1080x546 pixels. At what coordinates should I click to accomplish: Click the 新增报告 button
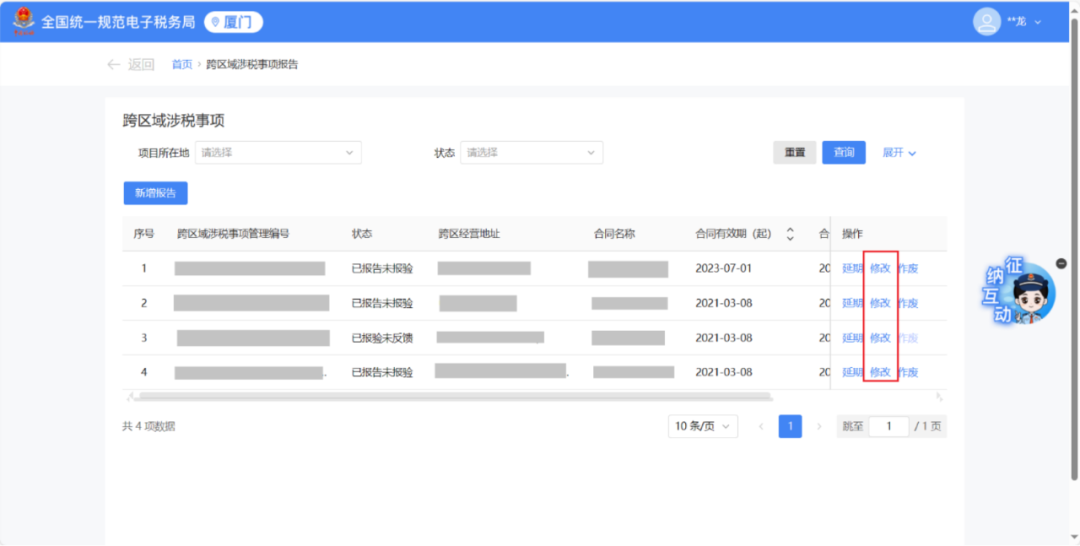coord(156,193)
